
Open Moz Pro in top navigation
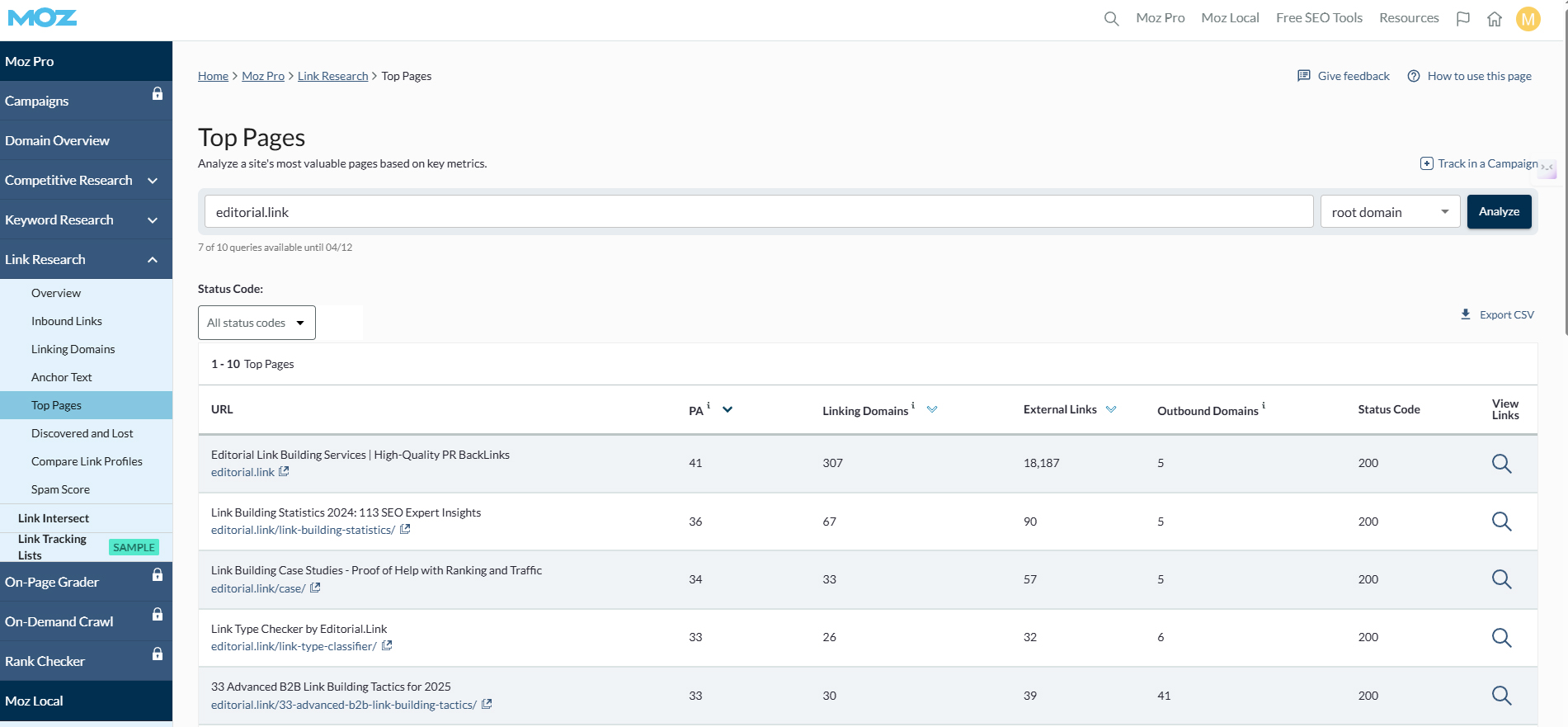point(1160,18)
